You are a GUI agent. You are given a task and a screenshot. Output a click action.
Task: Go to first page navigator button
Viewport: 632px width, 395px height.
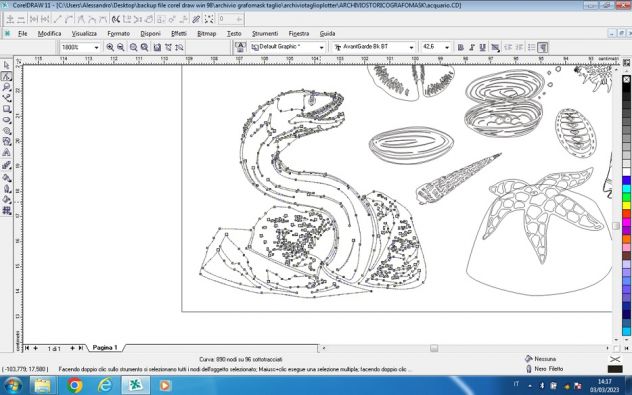pos(27,348)
